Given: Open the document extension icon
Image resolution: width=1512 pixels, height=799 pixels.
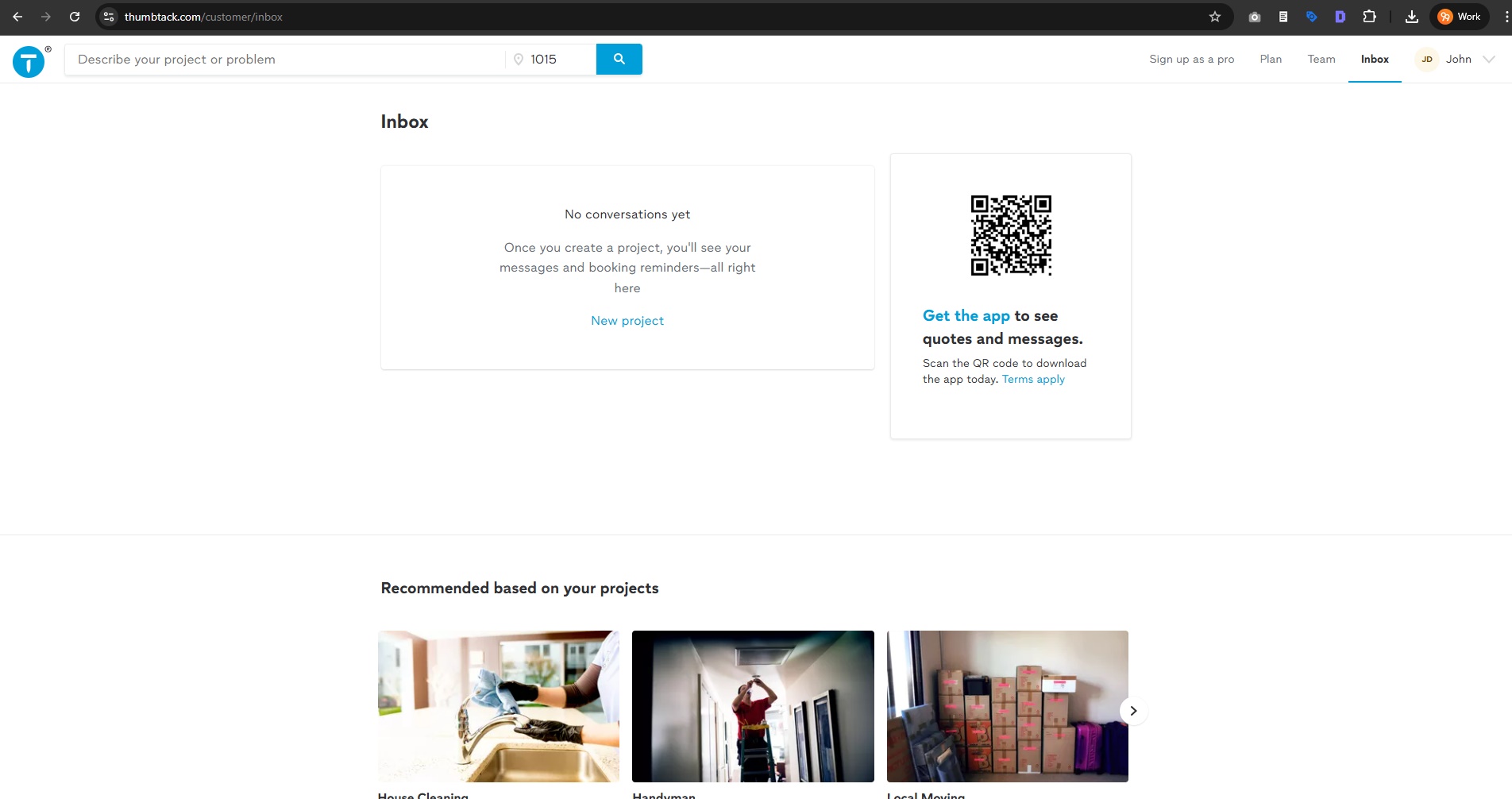Looking at the screenshot, I should tap(1283, 17).
